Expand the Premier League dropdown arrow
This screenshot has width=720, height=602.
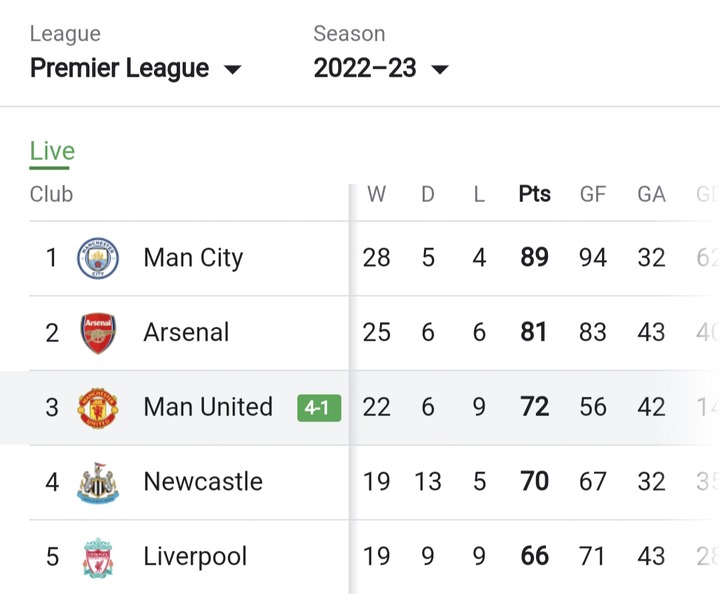[x=232, y=69]
